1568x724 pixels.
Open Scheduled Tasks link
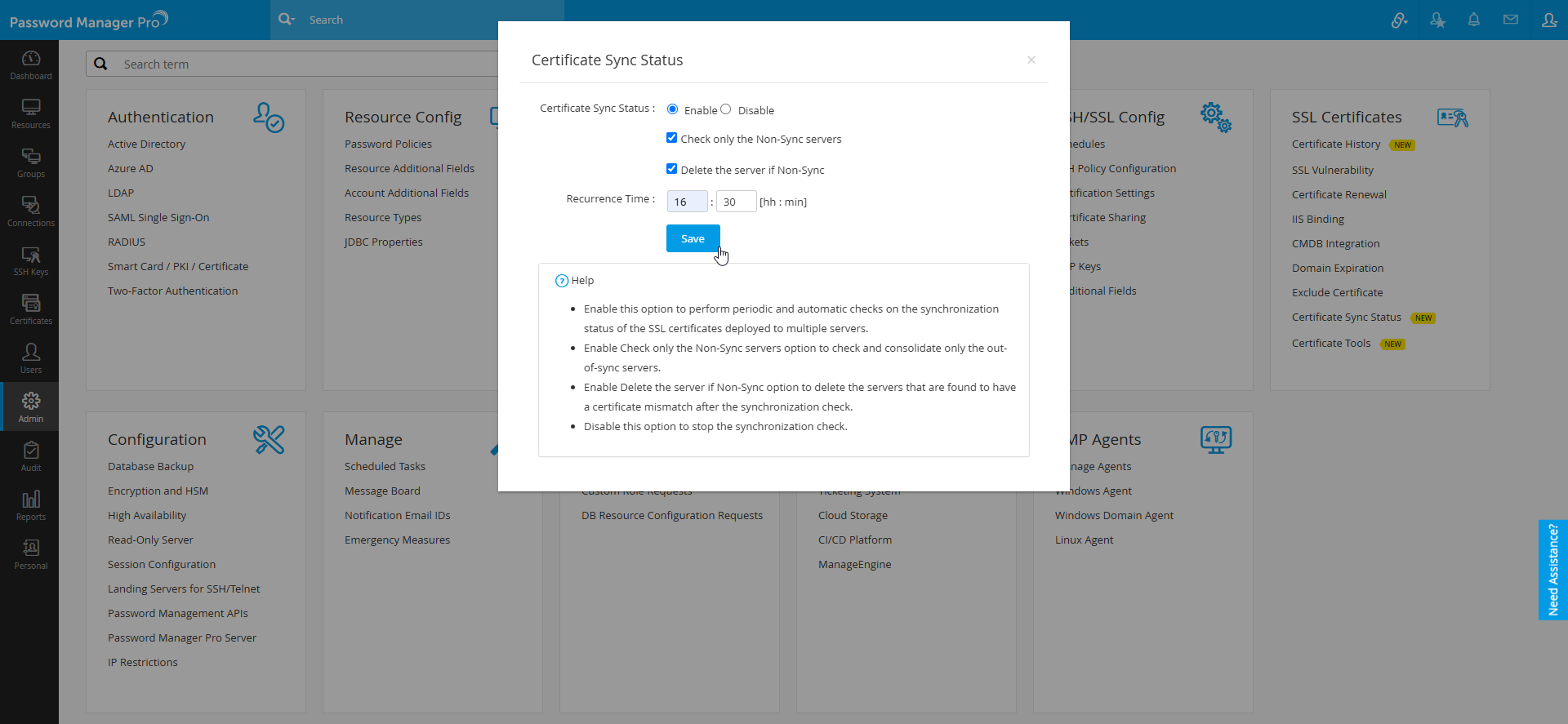point(385,466)
